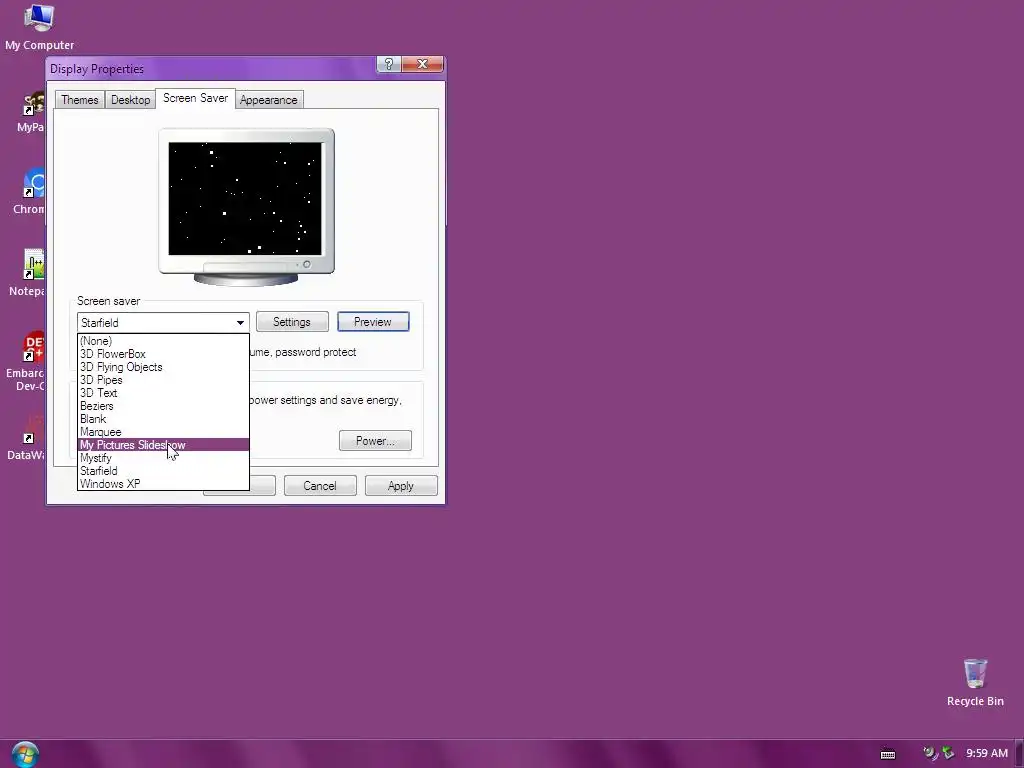Switch to the Themes tab
This screenshot has height=768, width=1024.
coord(80,100)
